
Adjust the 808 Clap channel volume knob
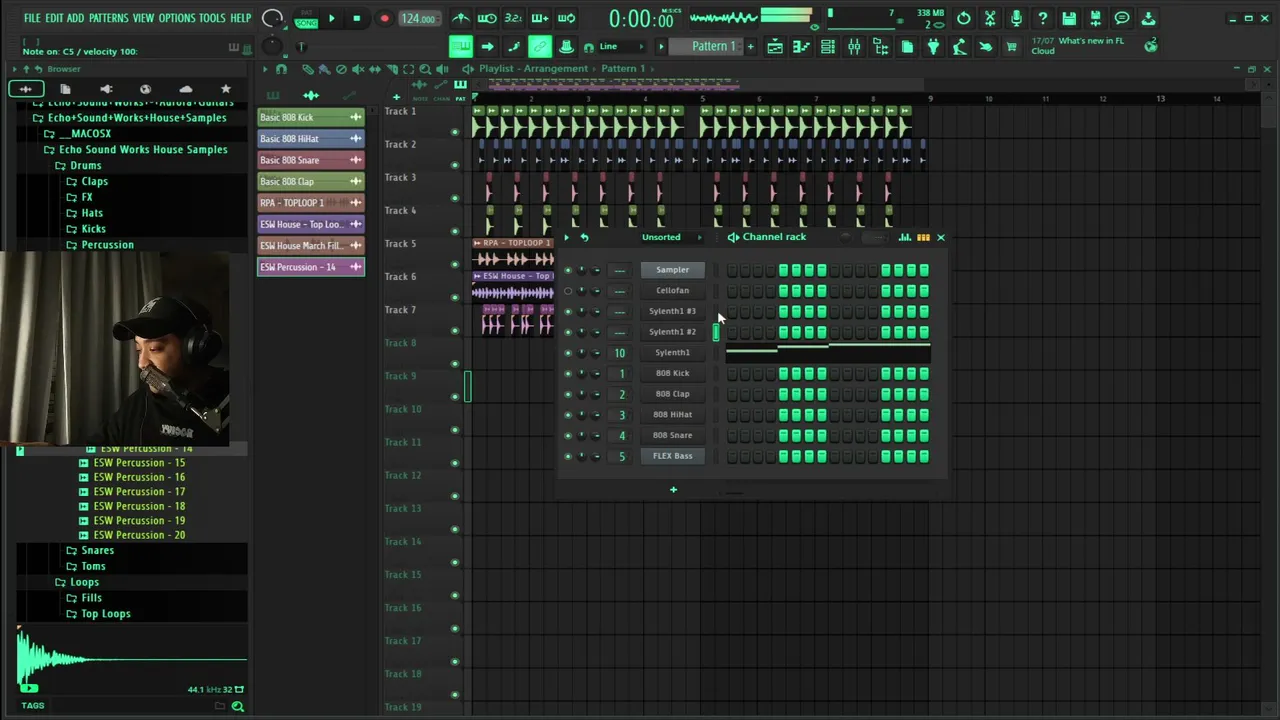[x=596, y=394]
